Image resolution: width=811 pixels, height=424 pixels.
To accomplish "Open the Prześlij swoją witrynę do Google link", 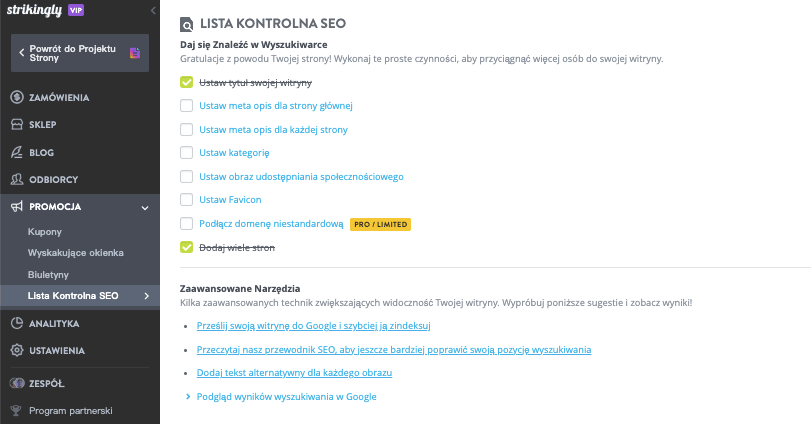I will pos(313,326).
